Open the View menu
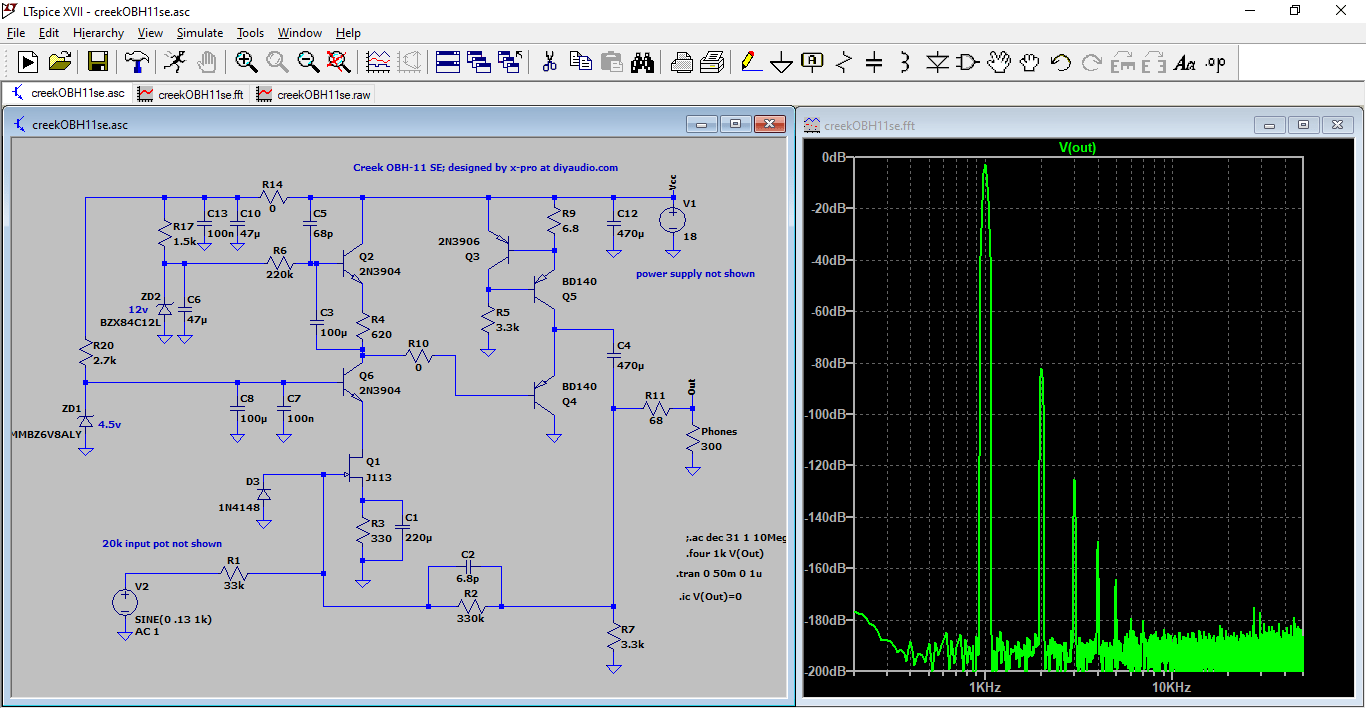The image size is (1366, 708). pos(150,33)
